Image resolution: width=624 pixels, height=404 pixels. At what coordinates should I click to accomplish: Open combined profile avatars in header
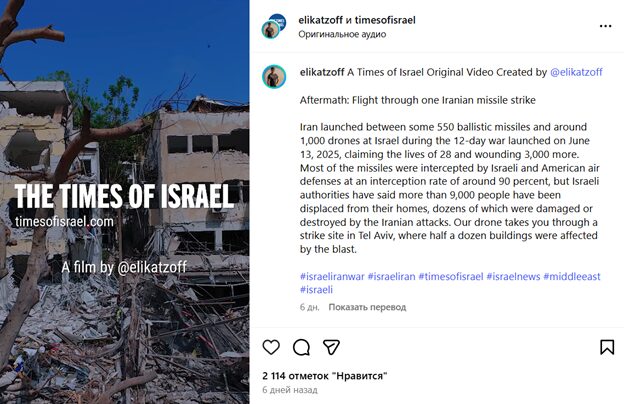click(x=274, y=26)
